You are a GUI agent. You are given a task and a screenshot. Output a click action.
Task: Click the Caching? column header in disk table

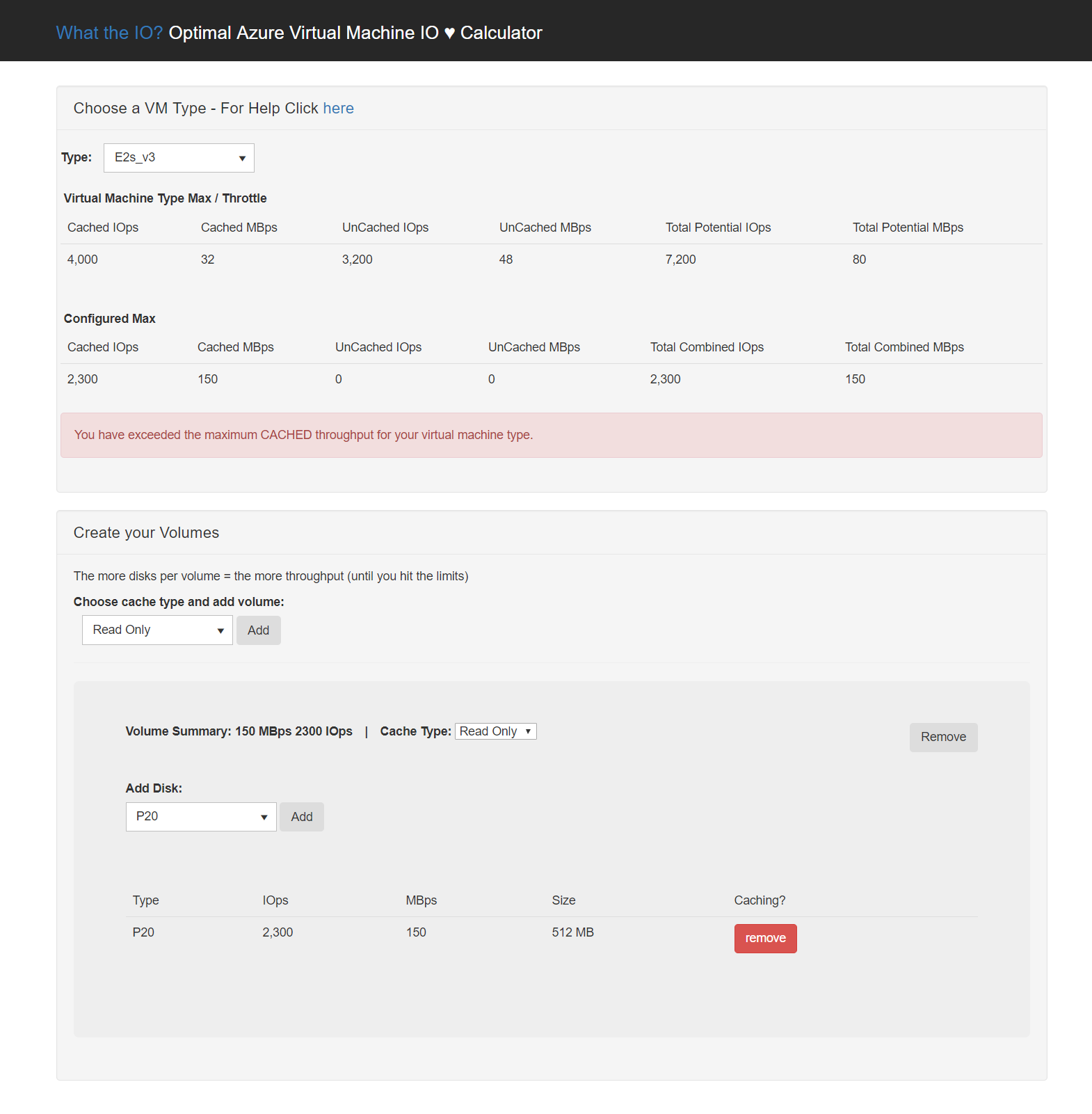[x=760, y=900]
